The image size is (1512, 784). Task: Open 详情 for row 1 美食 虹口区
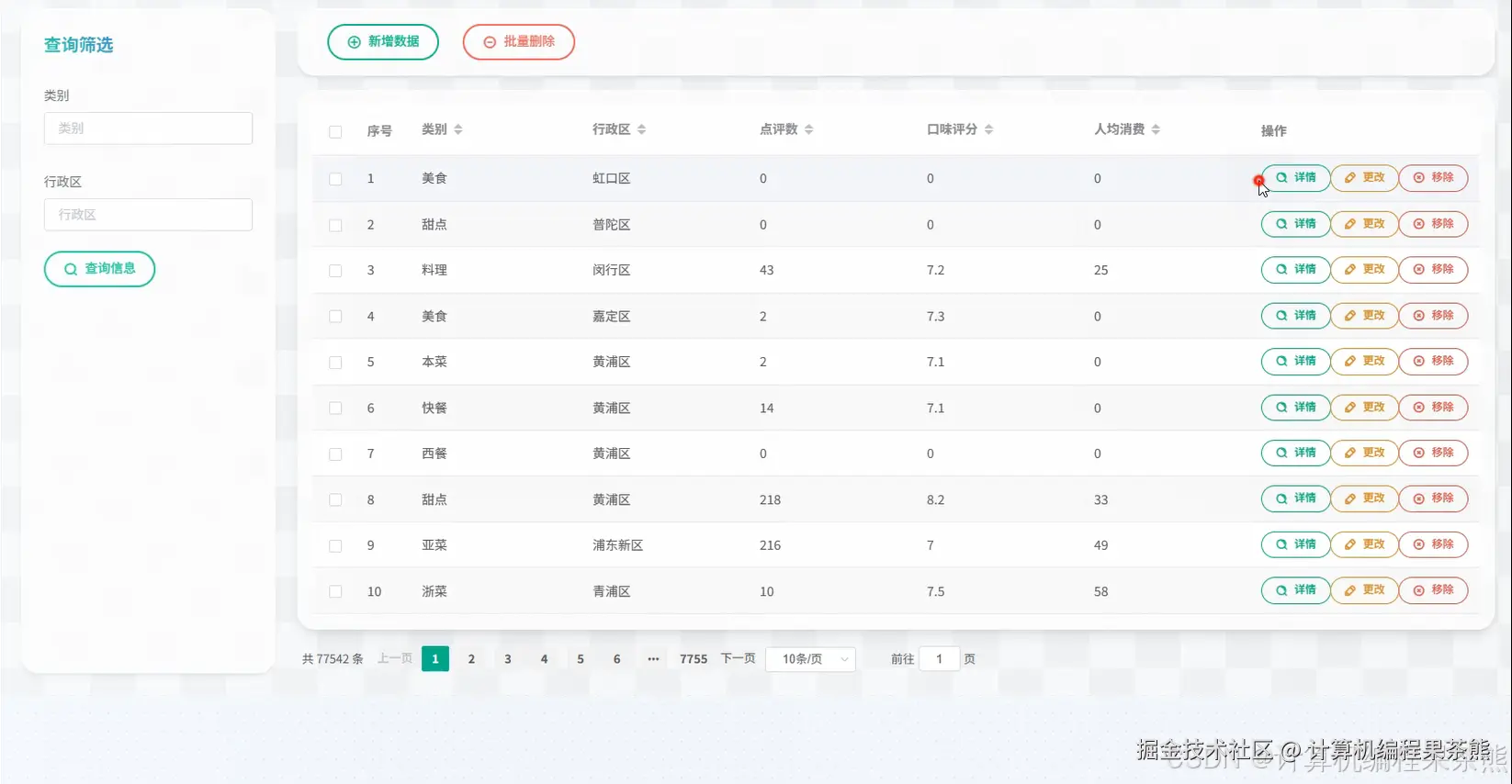tap(1295, 178)
